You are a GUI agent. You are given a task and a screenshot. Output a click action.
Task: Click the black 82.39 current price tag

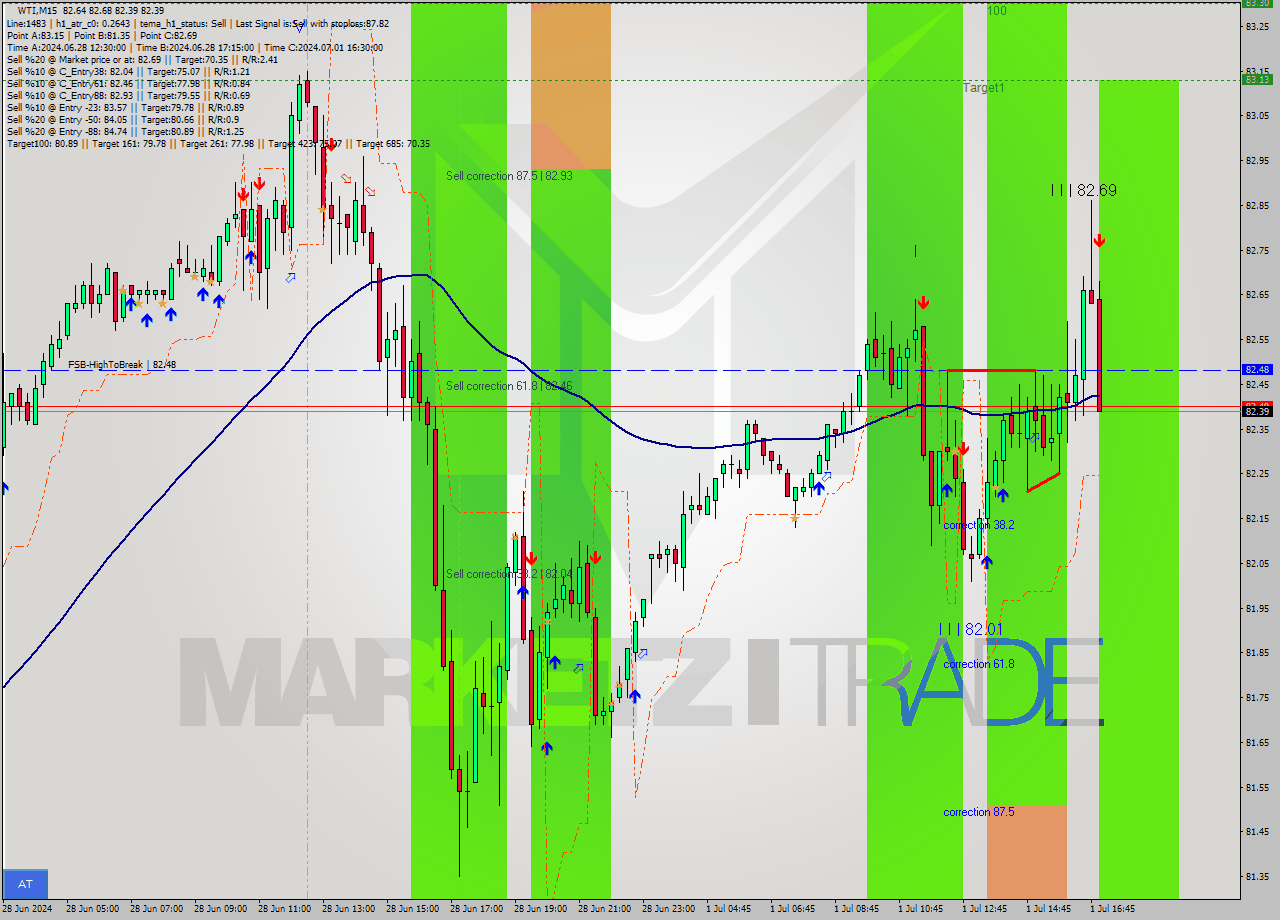pos(1257,411)
